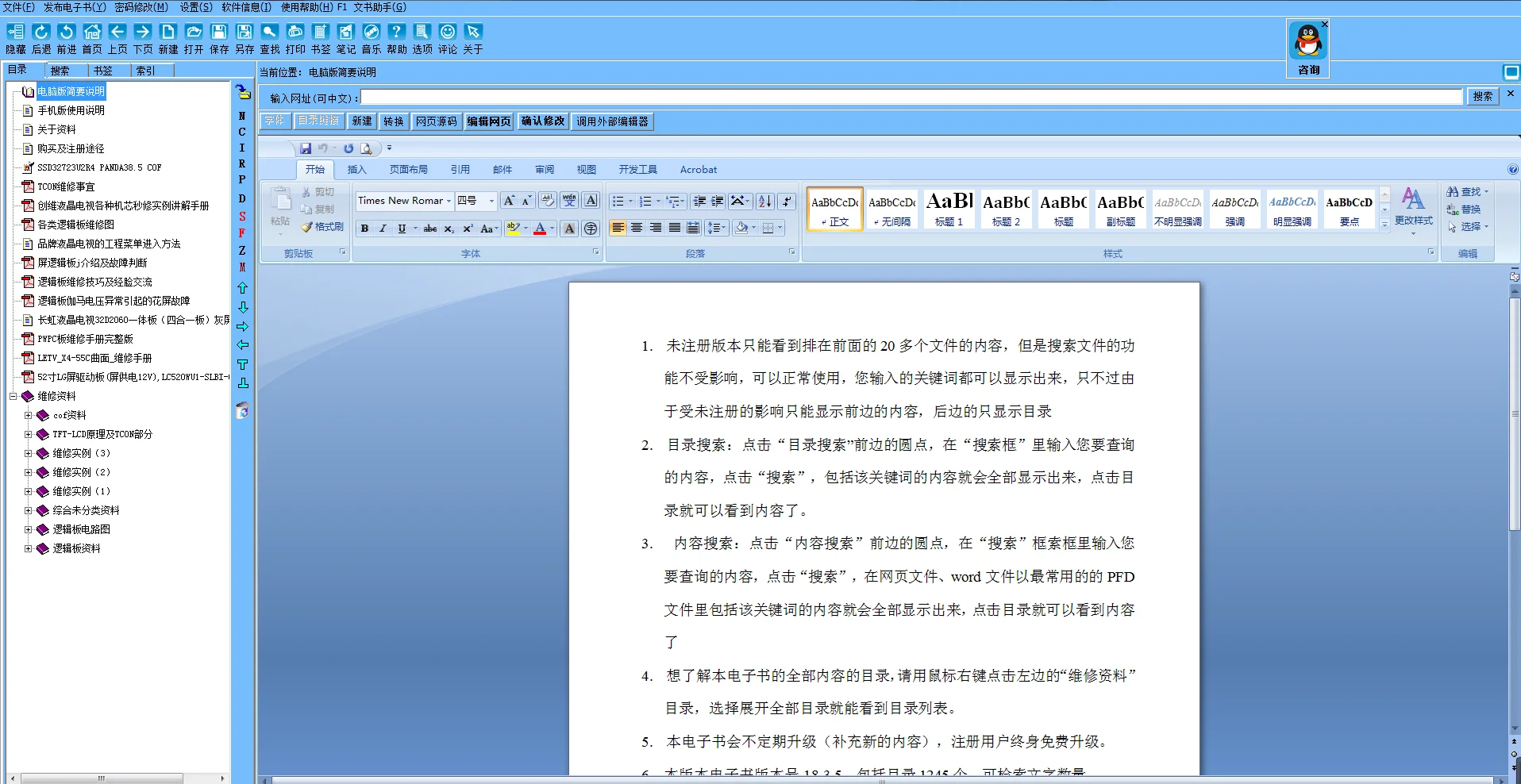The image size is (1521, 784).
Task: Click the 确认修改 button
Action: [543, 121]
